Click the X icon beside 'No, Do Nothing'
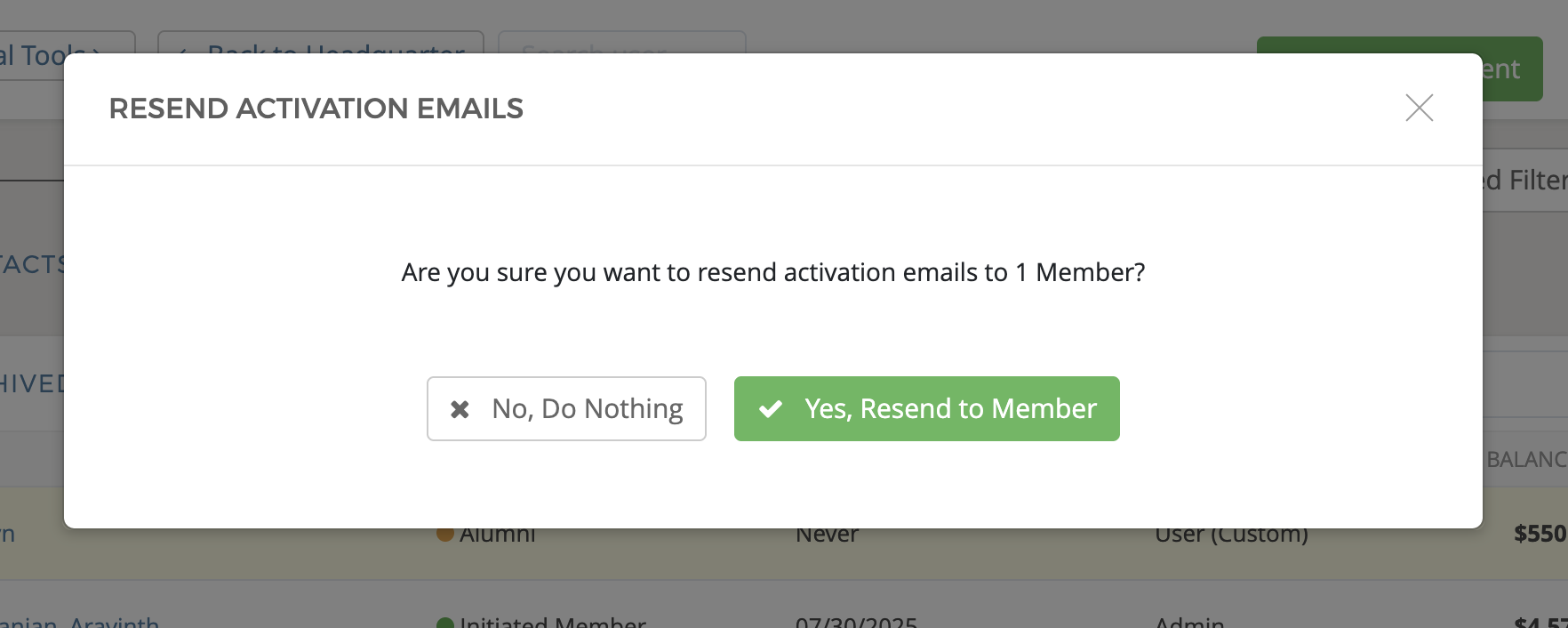 (460, 409)
